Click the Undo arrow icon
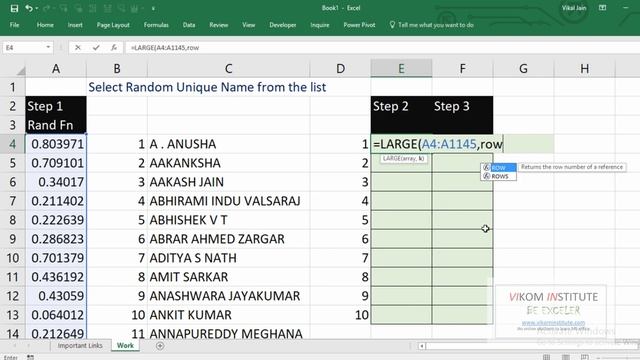Screen dimensions: 640x360 (x=28, y=8)
